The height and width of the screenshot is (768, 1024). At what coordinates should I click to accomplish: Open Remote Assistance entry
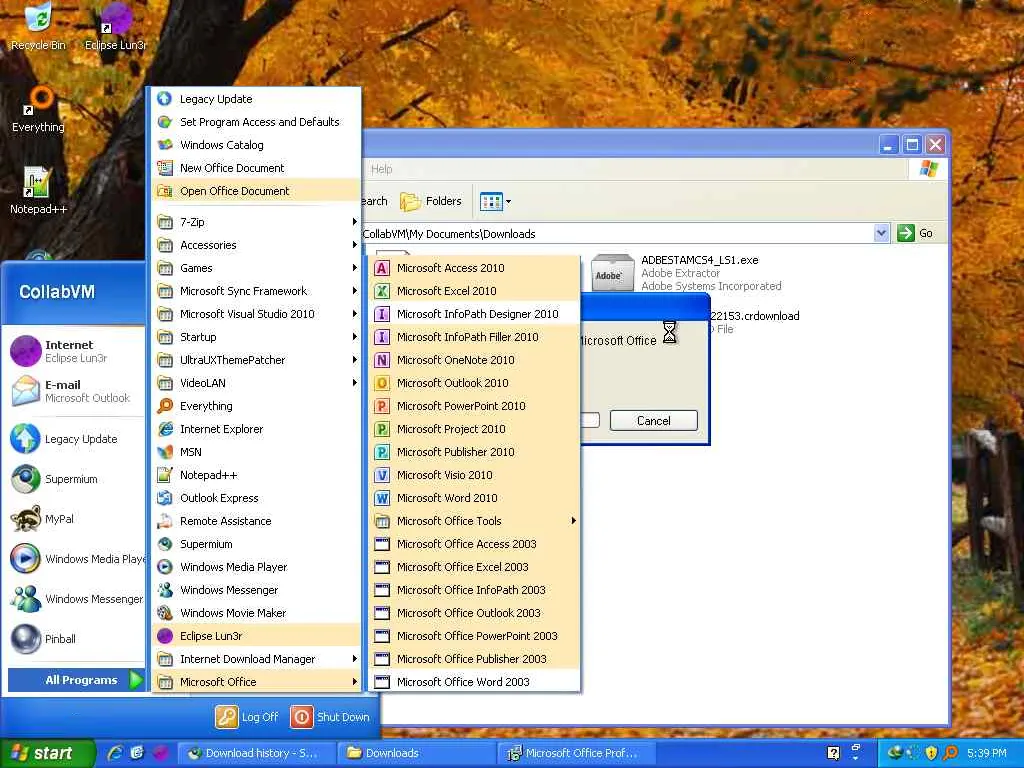pyautogui.click(x=257, y=520)
